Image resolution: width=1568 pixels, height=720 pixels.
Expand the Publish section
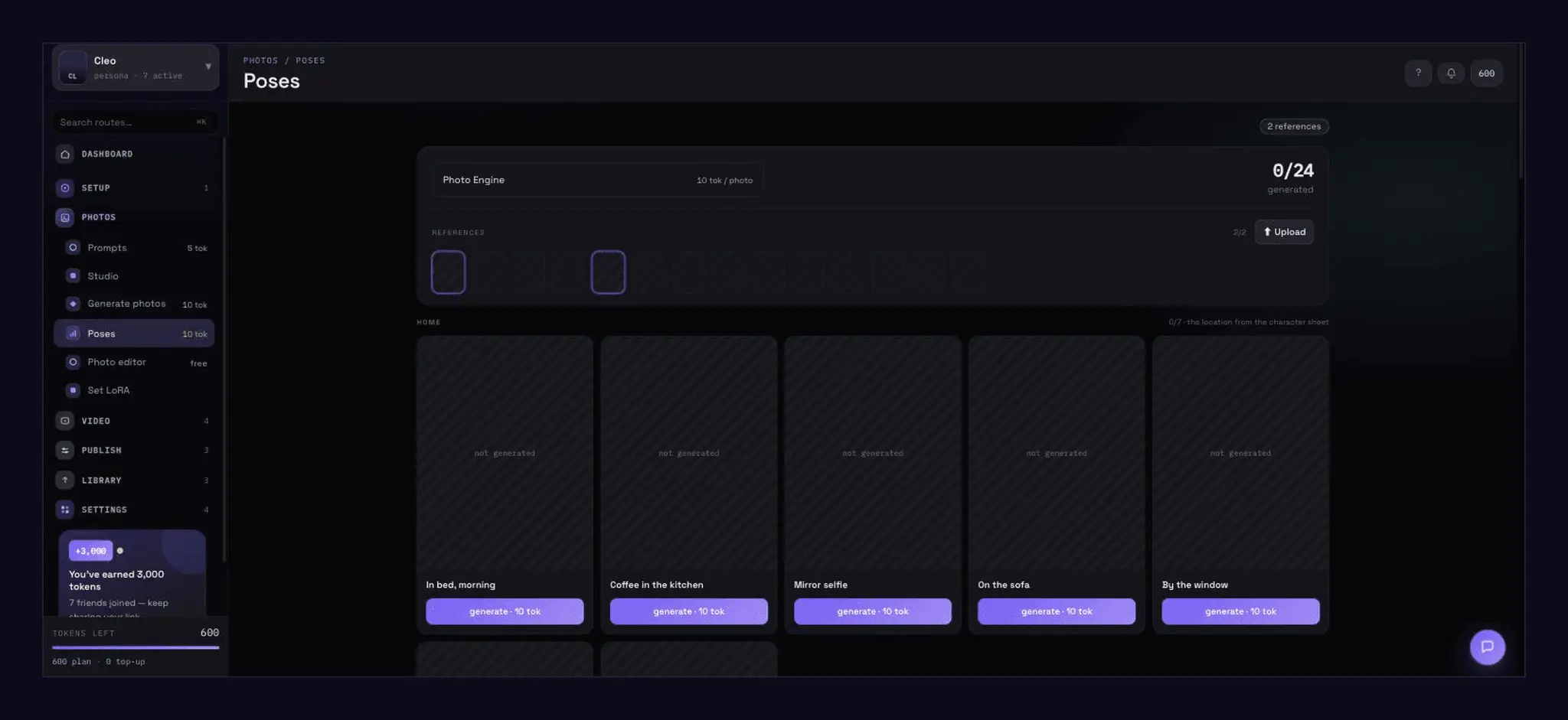click(135, 450)
